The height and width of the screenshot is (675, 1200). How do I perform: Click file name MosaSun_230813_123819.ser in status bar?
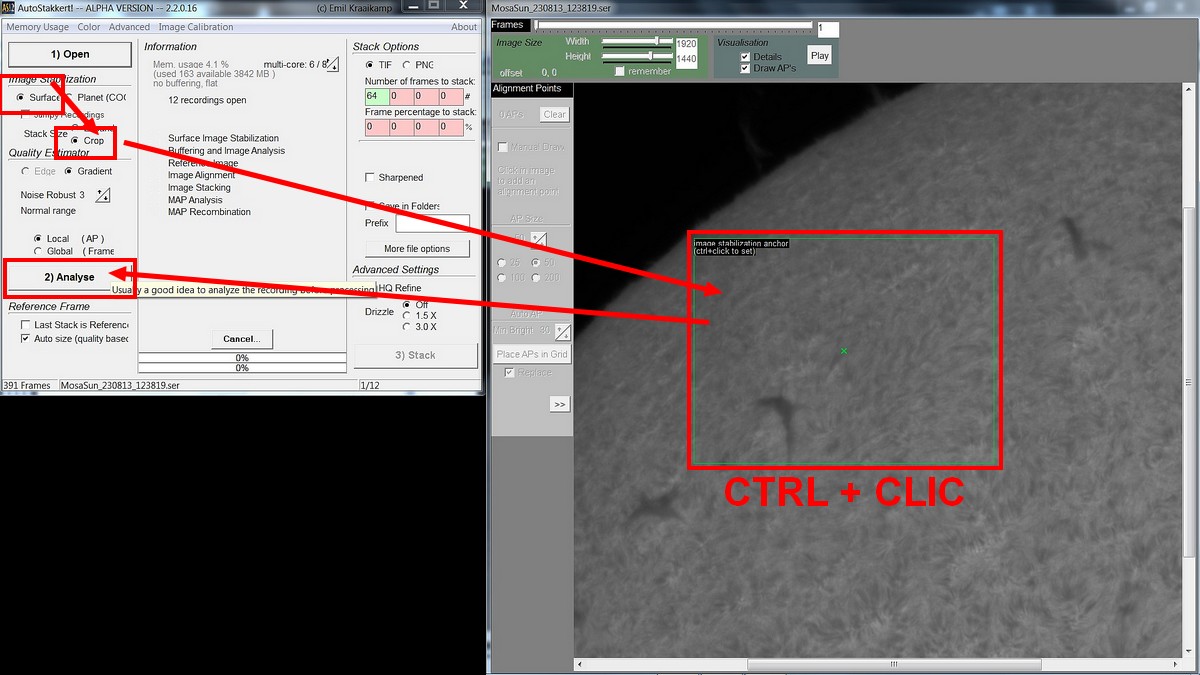coord(120,385)
